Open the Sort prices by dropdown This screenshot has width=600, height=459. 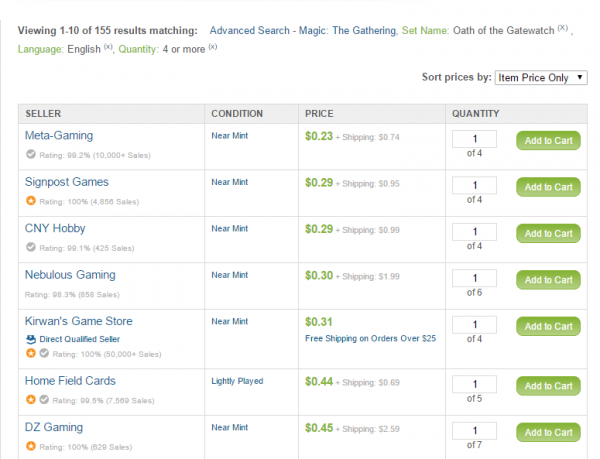tap(539, 77)
